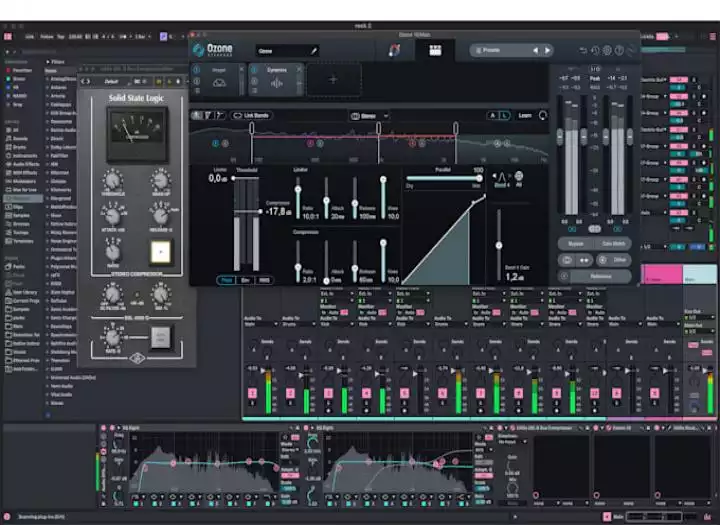Screen dimensions: 720x525
Task: Select the Dynamics module in Ozone
Action: pos(276,79)
